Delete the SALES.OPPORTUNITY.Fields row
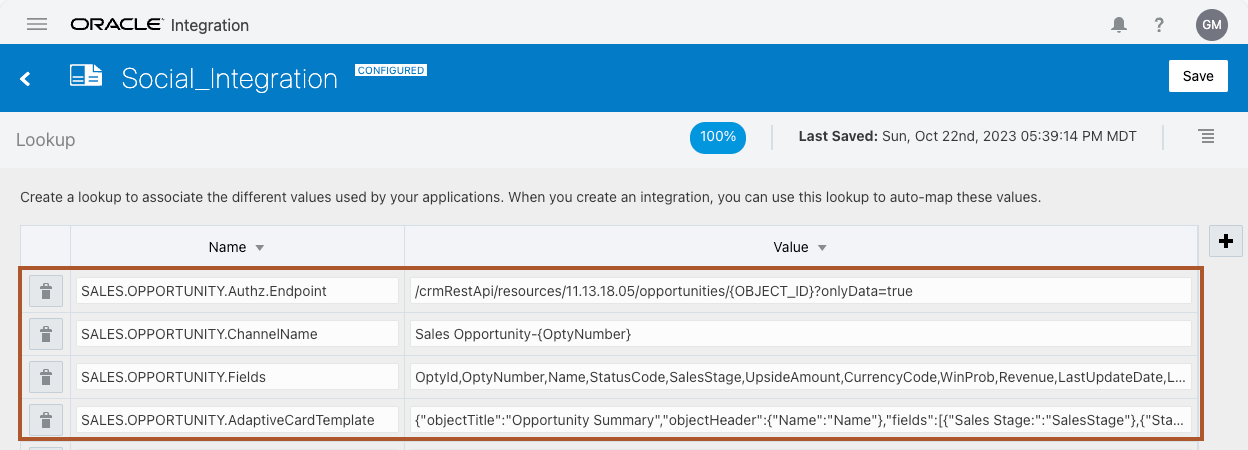 pyautogui.click(x=45, y=377)
